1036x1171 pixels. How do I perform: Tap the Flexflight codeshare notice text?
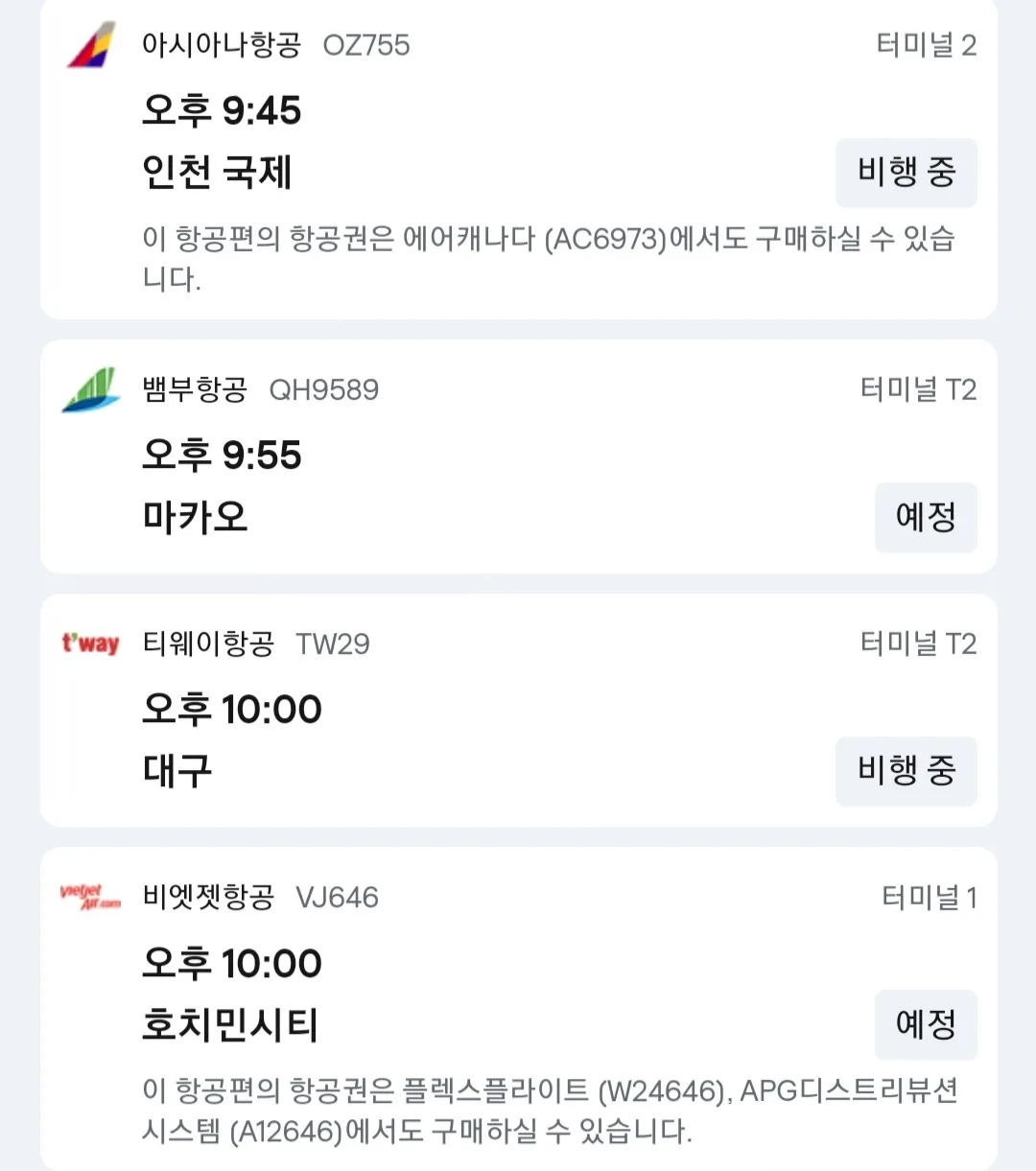click(551, 1111)
